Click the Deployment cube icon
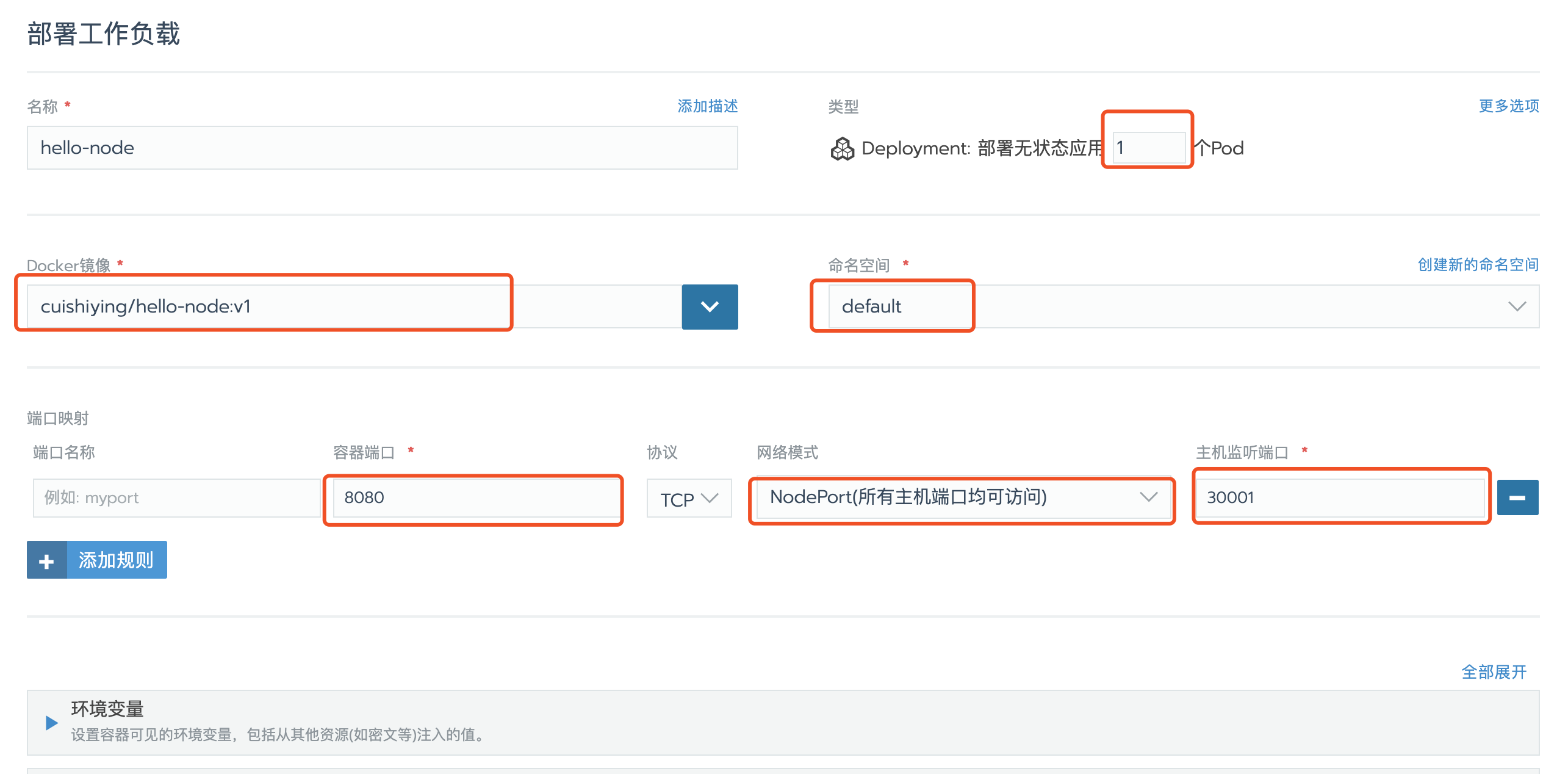The image size is (1568, 774). point(842,148)
